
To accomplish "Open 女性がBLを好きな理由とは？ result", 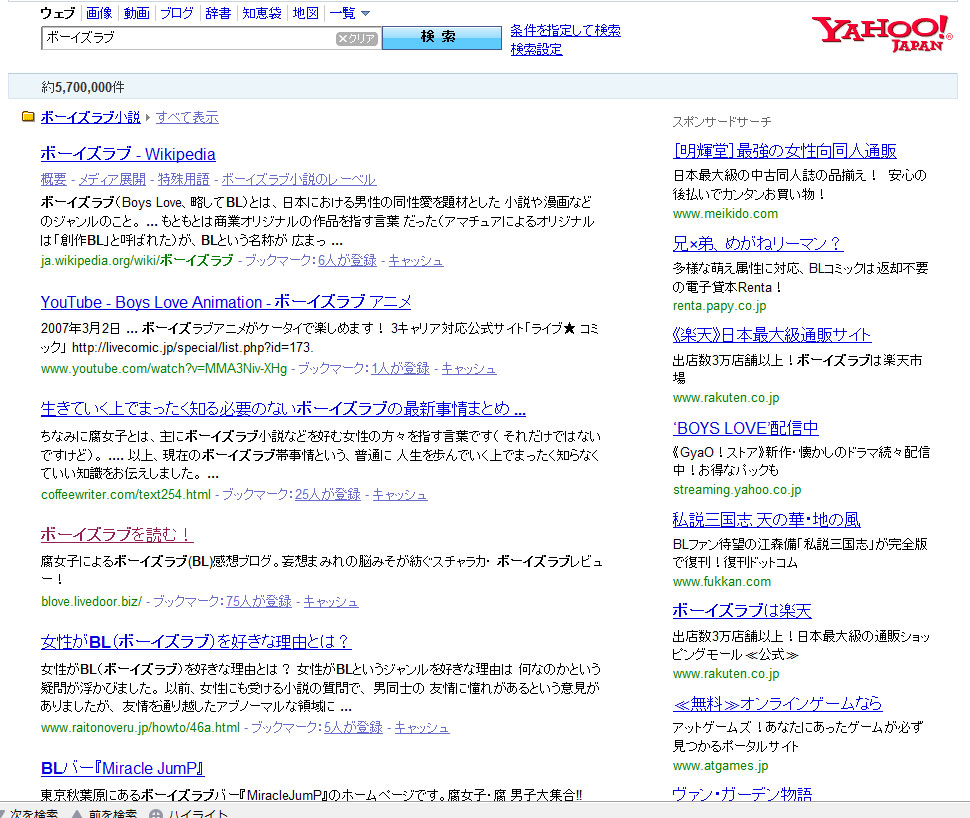I will (x=196, y=642).
